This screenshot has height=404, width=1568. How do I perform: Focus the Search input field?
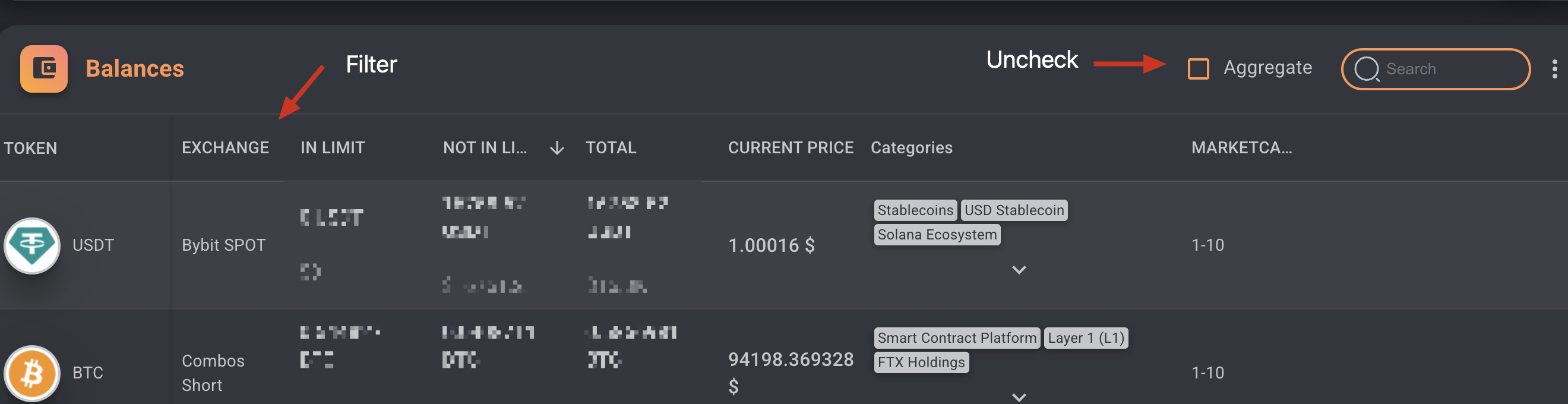coord(1436,69)
